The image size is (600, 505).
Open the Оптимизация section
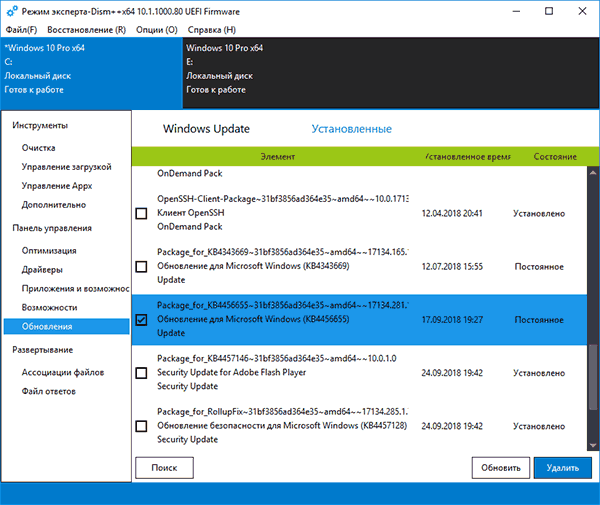pos(49,251)
